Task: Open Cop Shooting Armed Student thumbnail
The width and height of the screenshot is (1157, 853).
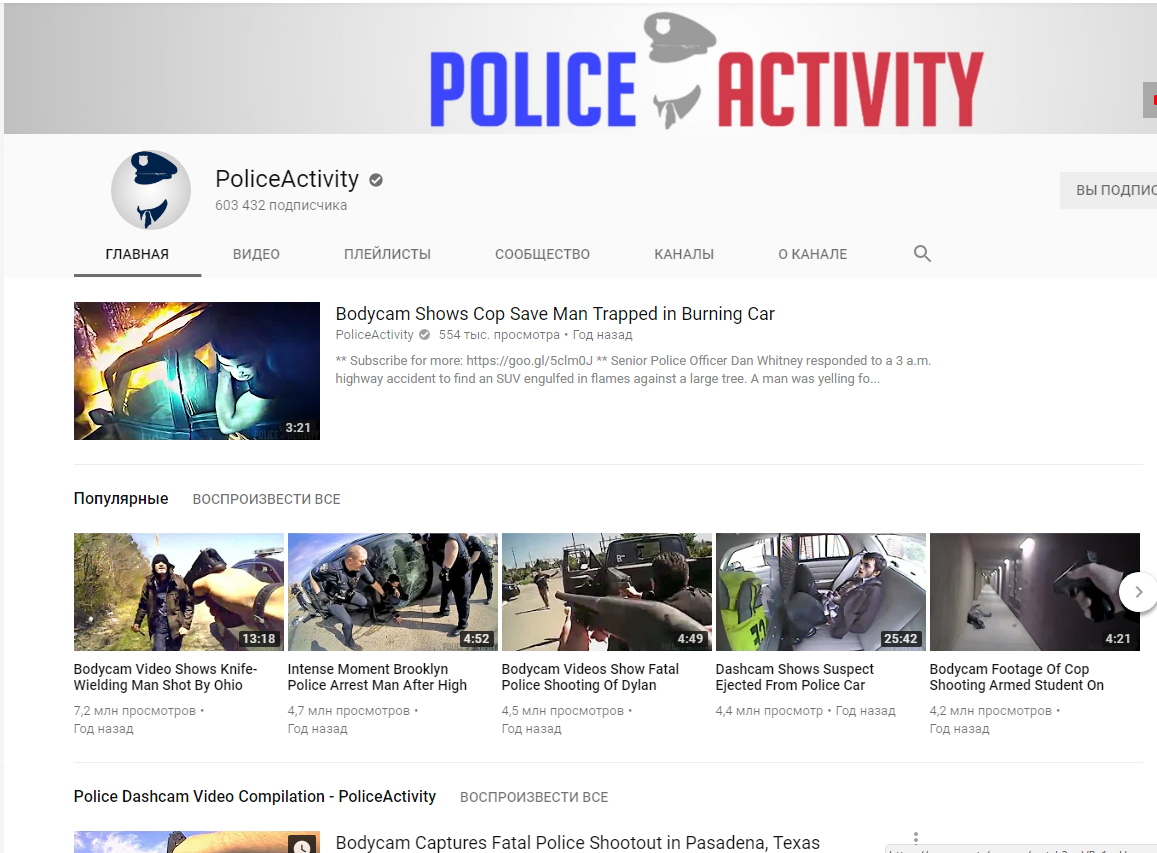Action: click(x=1035, y=592)
